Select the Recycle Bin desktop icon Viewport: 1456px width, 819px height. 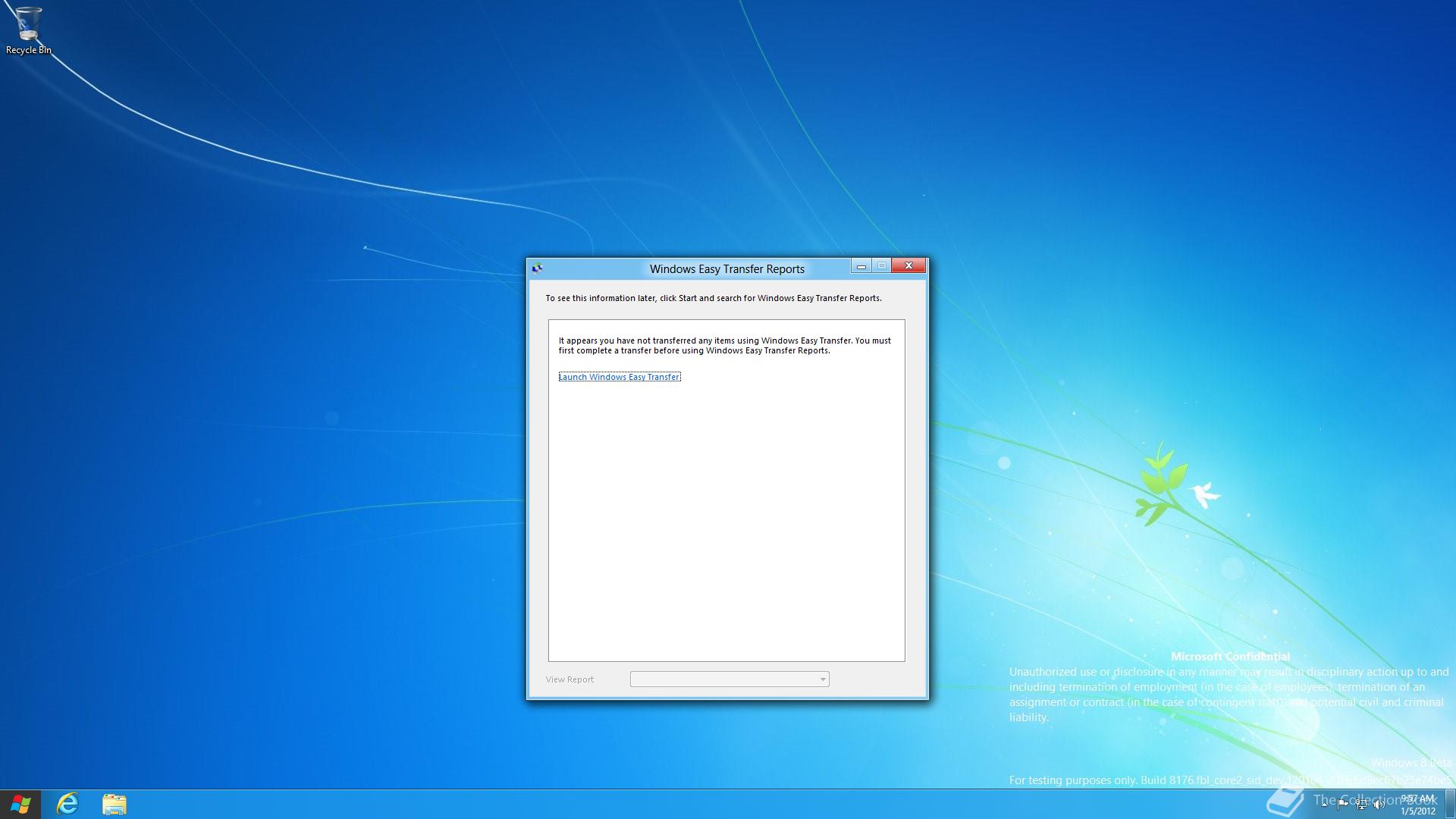29,31
